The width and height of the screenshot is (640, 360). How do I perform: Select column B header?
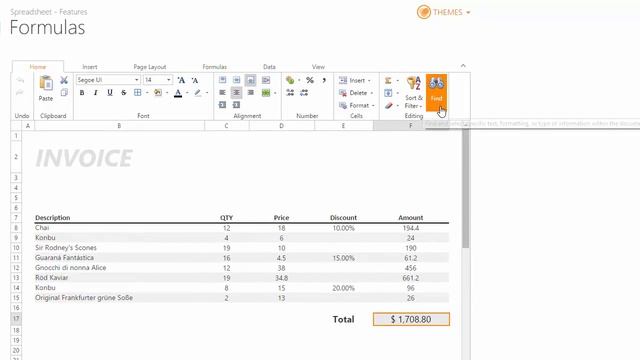119,126
